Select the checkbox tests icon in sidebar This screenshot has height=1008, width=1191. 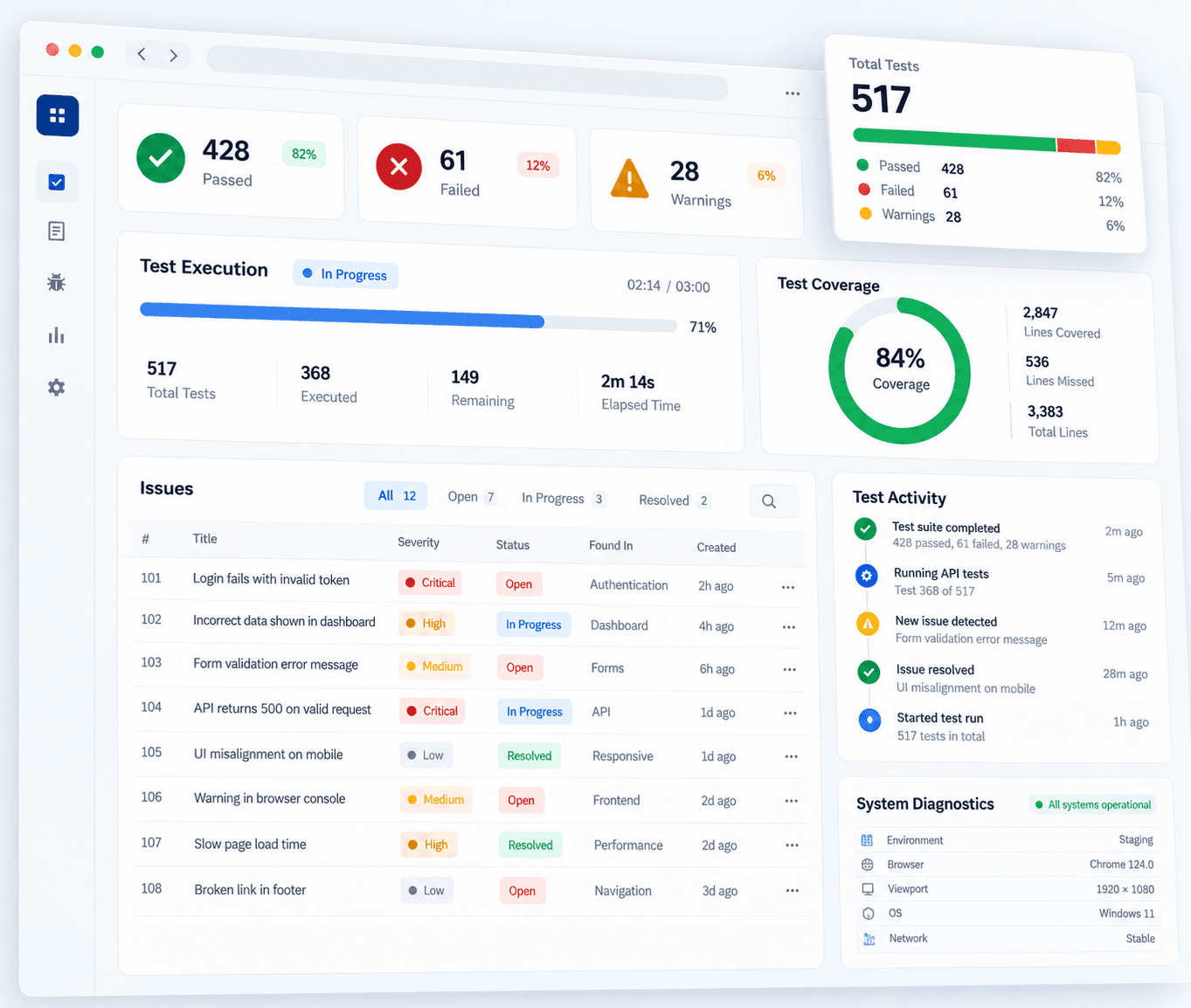pyautogui.click(x=57, y=182)
